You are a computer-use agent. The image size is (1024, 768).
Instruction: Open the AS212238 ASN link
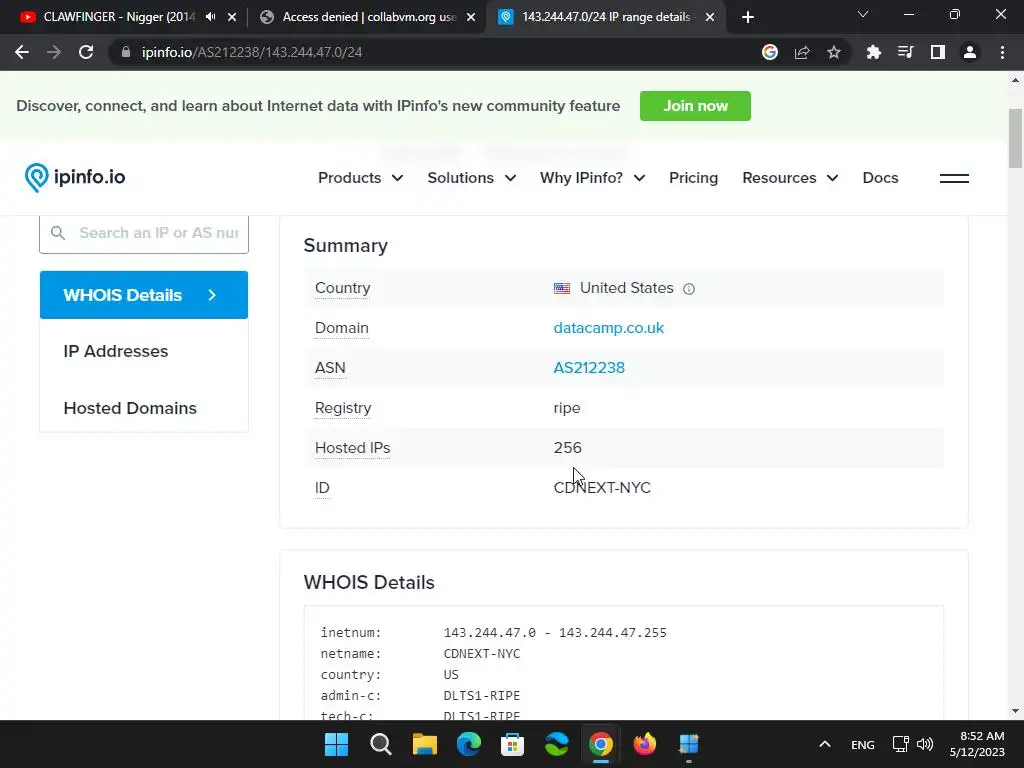pos(589,368)
